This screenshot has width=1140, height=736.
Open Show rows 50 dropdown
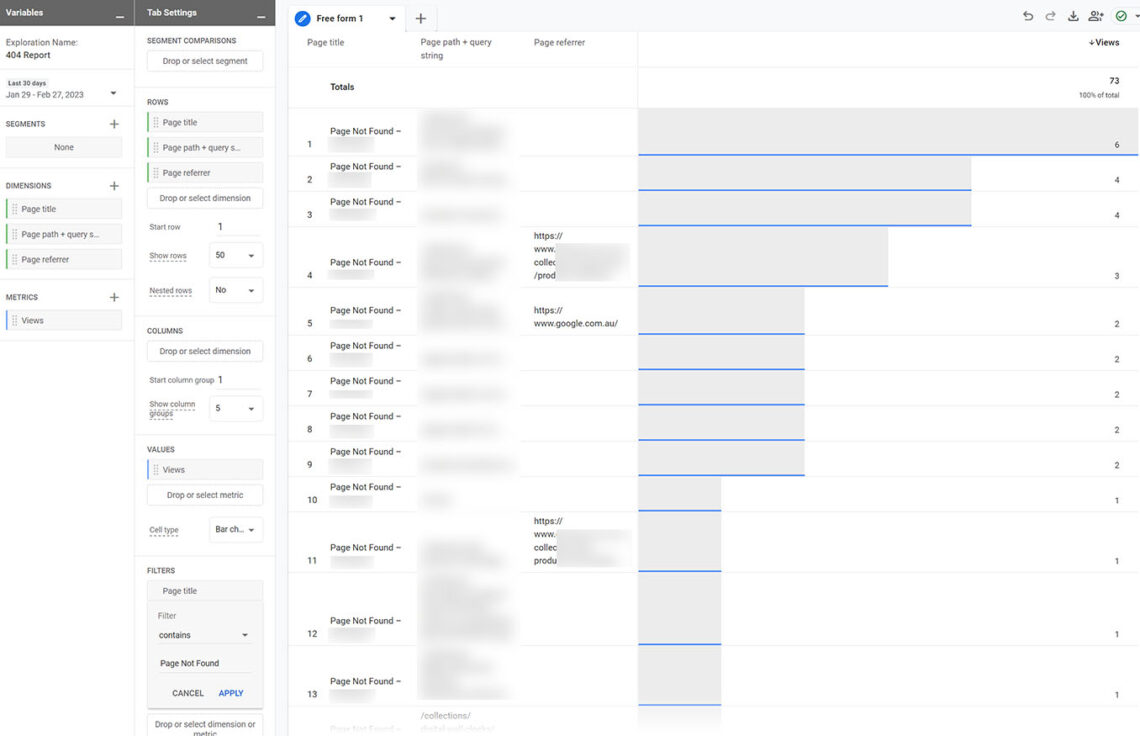pos(236,255)
